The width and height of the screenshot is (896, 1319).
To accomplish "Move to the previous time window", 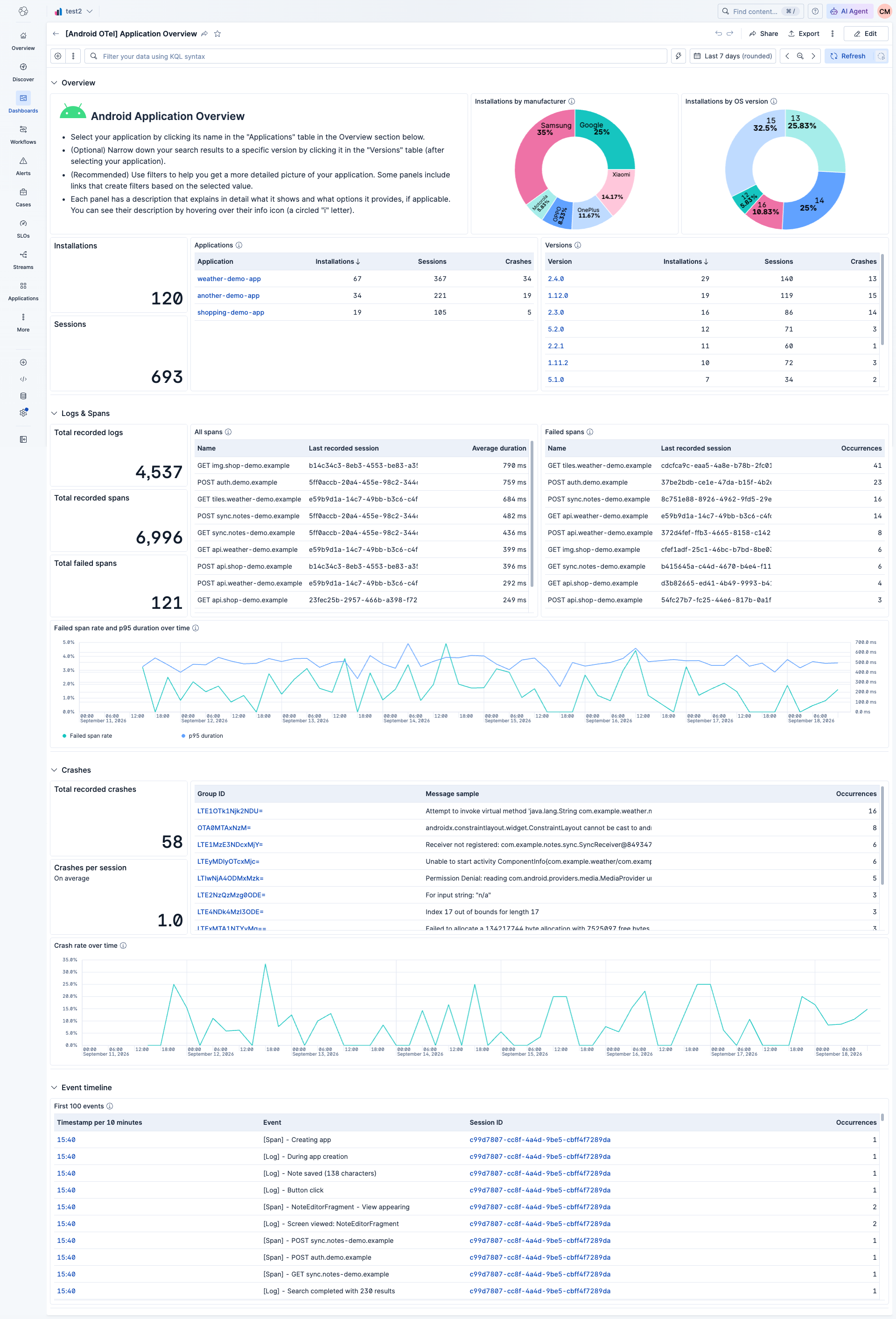I will tap(787, 56).
